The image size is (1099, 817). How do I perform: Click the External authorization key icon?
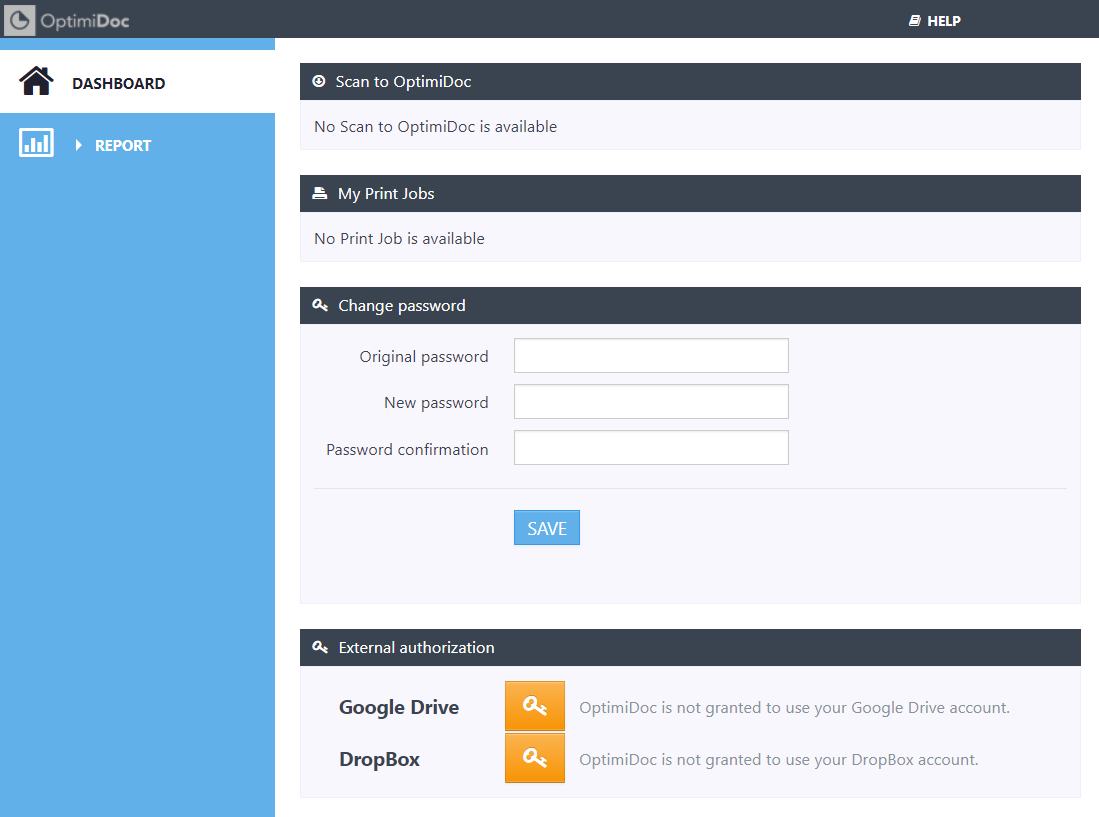pyautogui.click(x=320, y=648)
